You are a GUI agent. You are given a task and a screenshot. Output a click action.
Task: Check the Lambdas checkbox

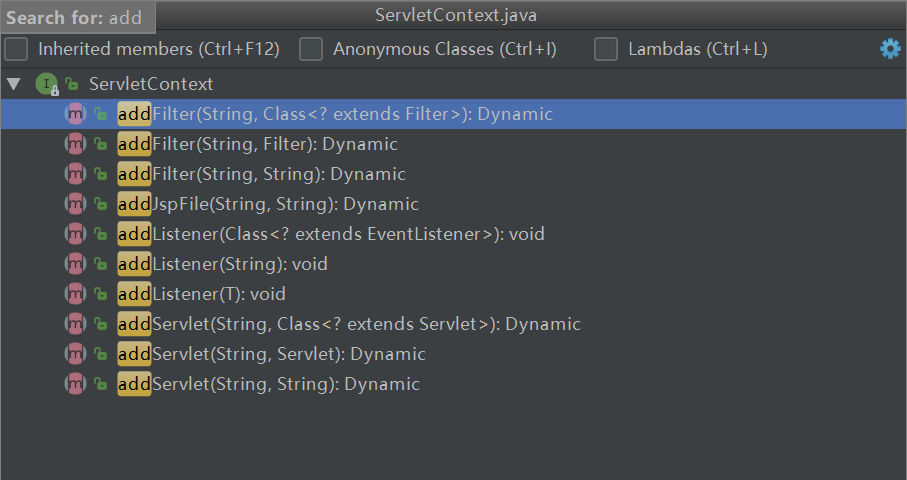pyautogui.click(x=606, y=49)
